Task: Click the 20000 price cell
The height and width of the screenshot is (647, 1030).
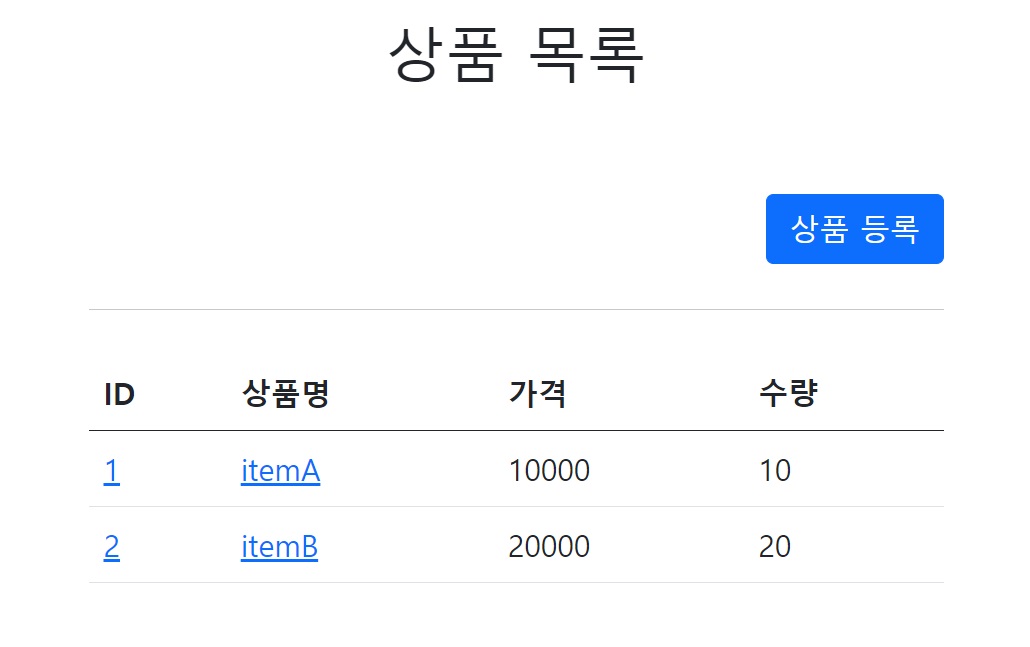Action: (x=549, y=547)
